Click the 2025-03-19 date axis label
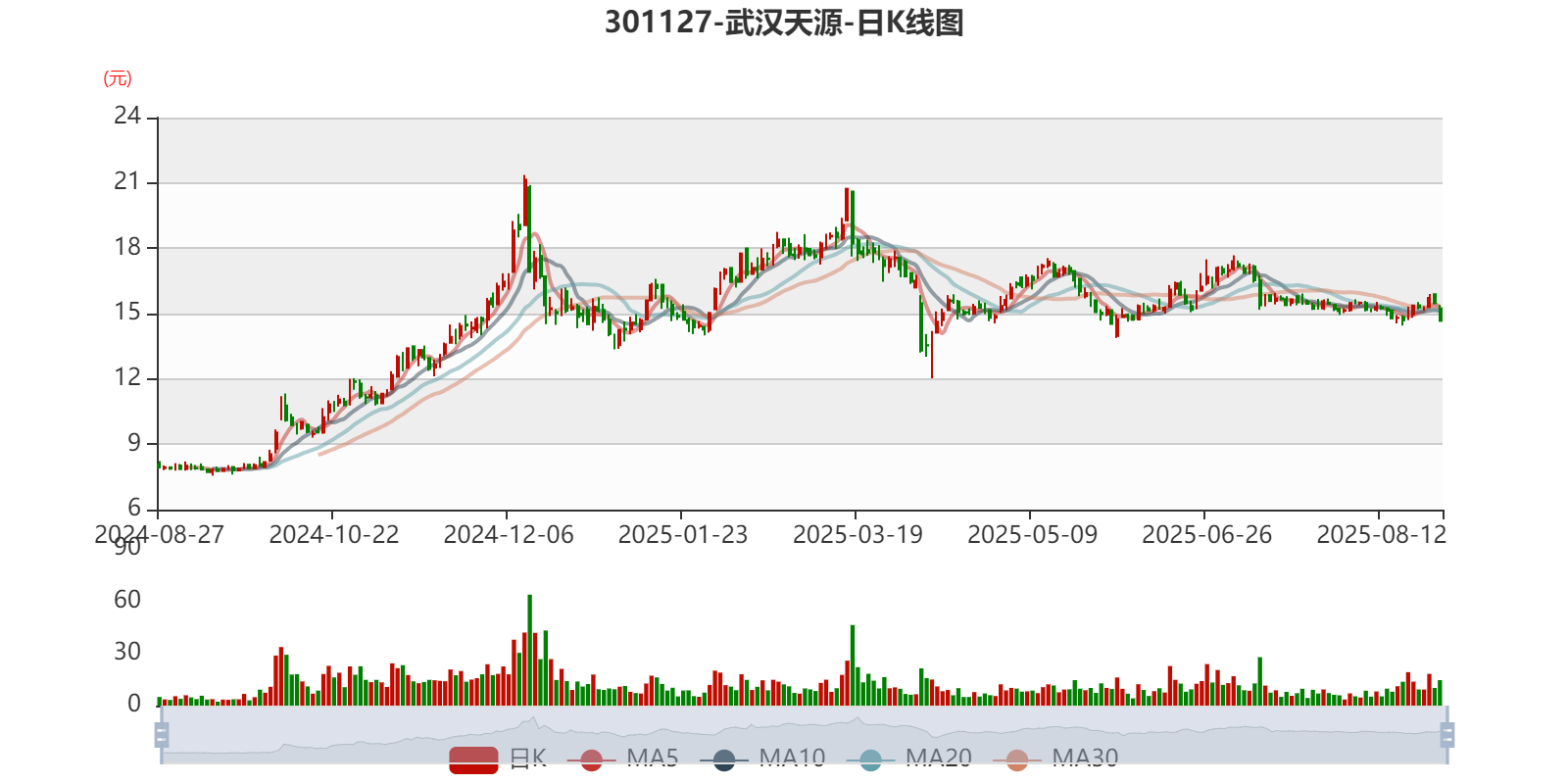This screenshot has width=1568, height=784. click(857, 534)
